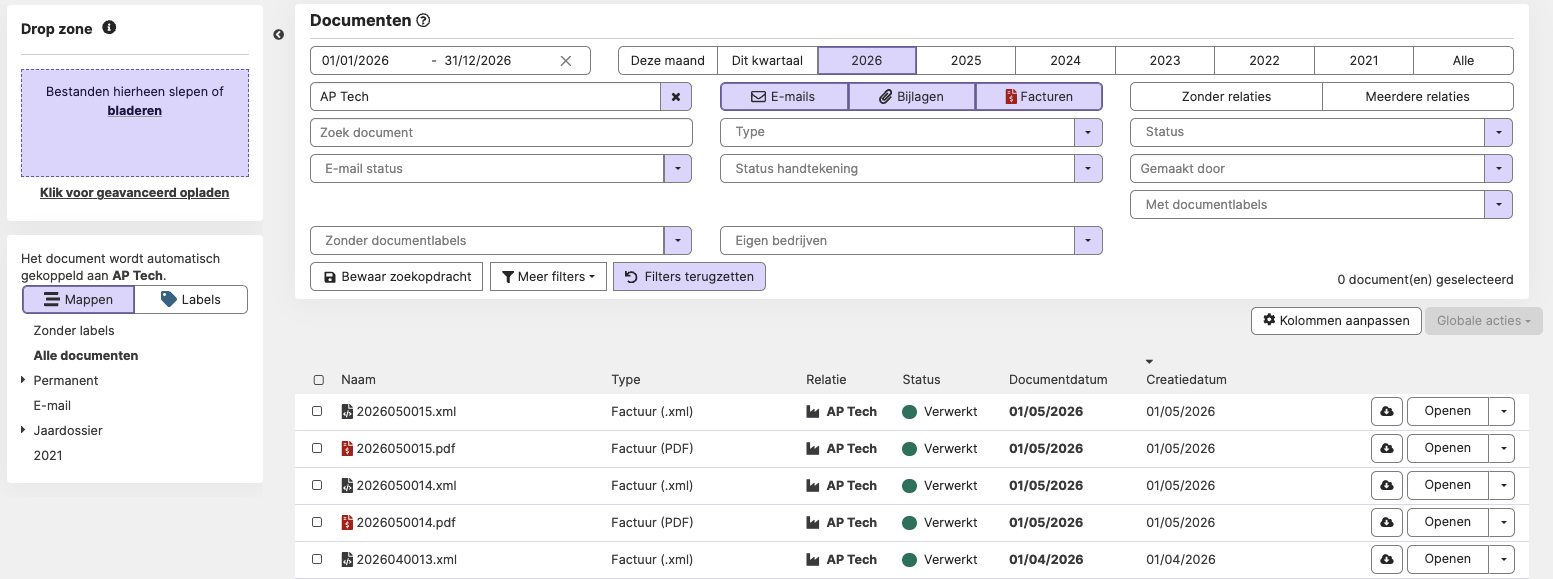This screenshot has height=579, width=1553.
Task: Toggle the Zonder relaties filter
Action: point(1226,97)
